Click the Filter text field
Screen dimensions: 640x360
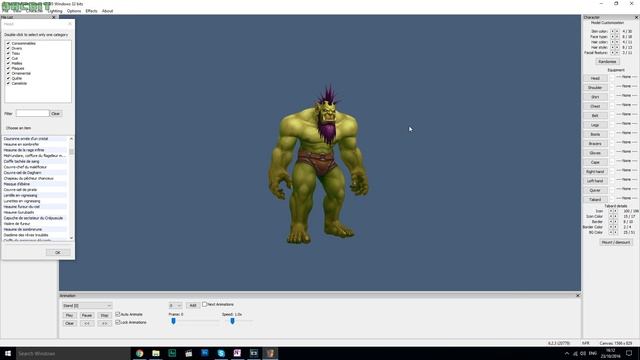click(x=32, y=113)
